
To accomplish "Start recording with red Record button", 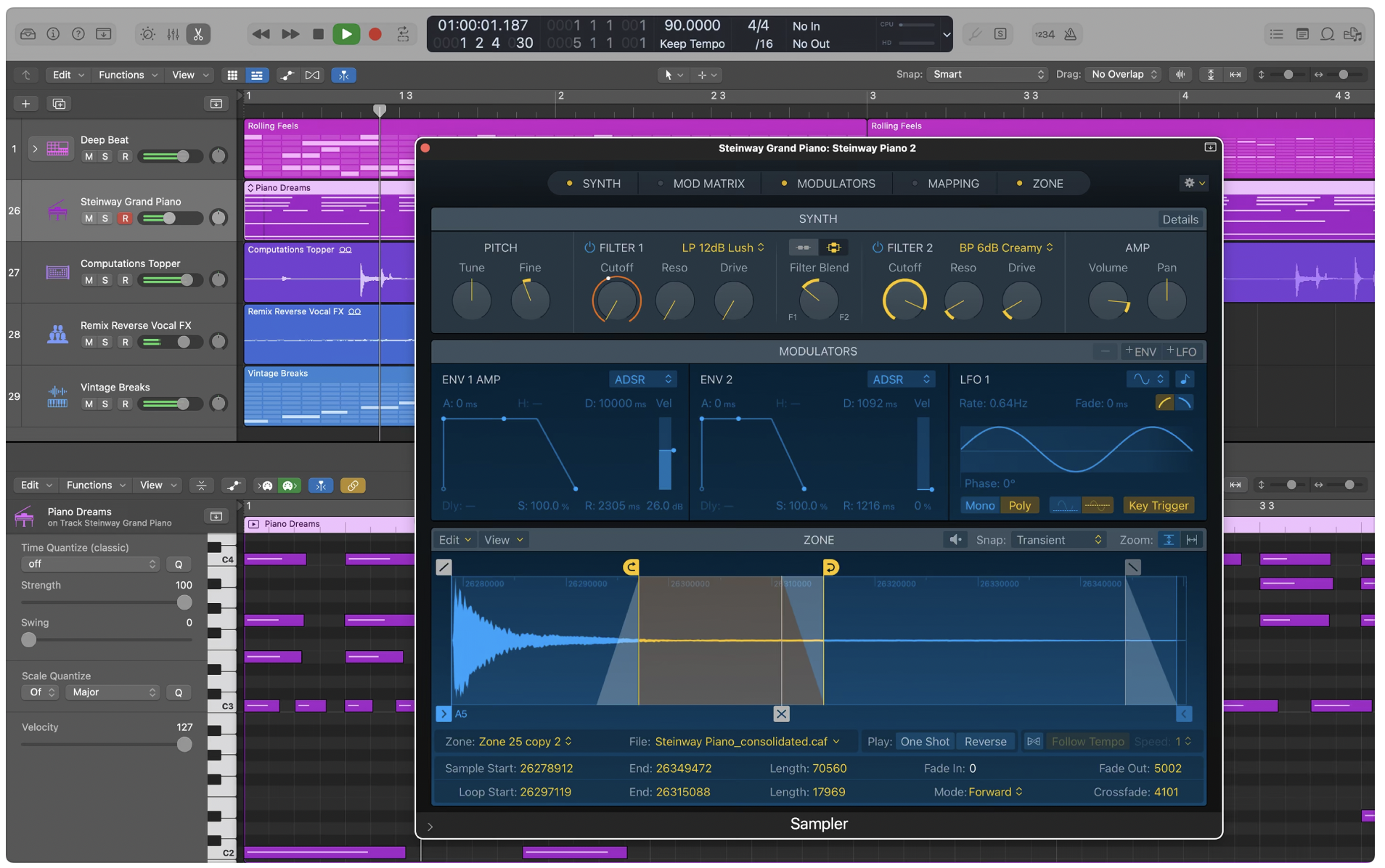I will 375,34.
